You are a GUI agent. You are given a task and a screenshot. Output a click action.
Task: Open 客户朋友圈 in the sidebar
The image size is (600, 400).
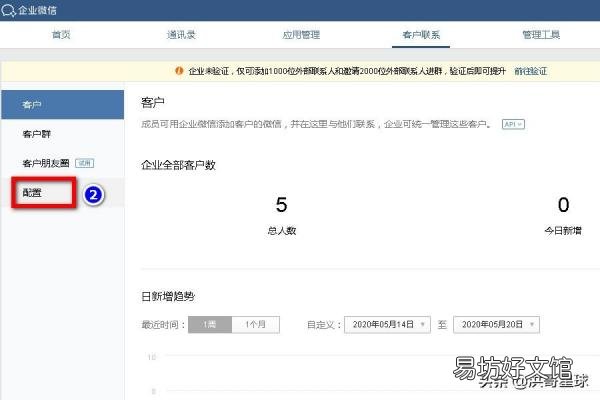coord(46,163)
